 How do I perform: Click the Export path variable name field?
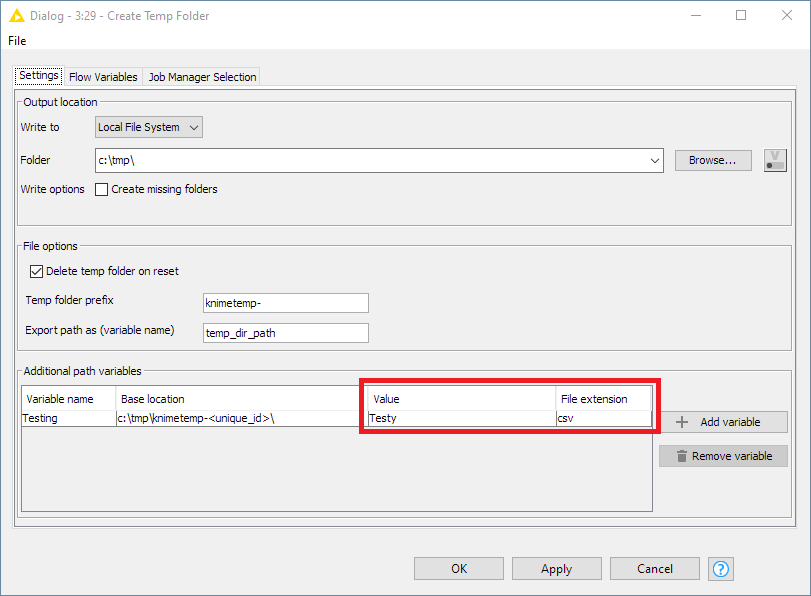pyautogui.click(x=285, y=333)
